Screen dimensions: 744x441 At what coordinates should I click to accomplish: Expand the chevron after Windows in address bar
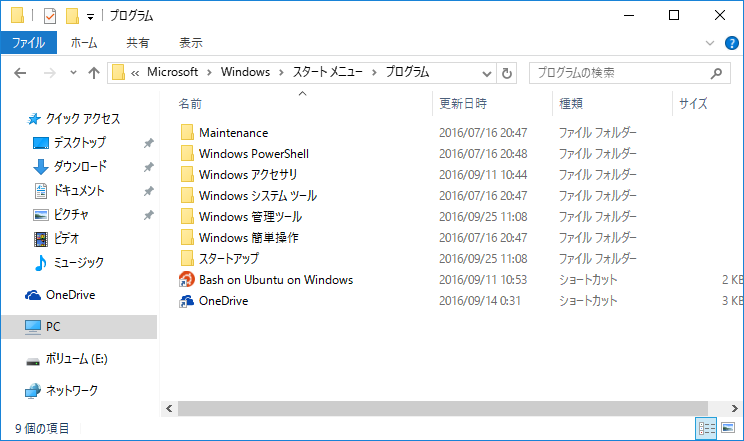281,73
